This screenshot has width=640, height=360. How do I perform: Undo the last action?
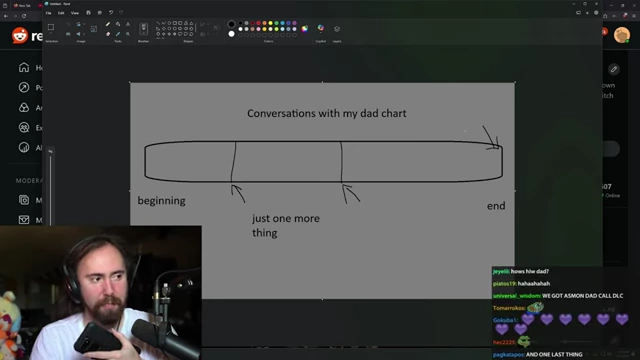111,13
